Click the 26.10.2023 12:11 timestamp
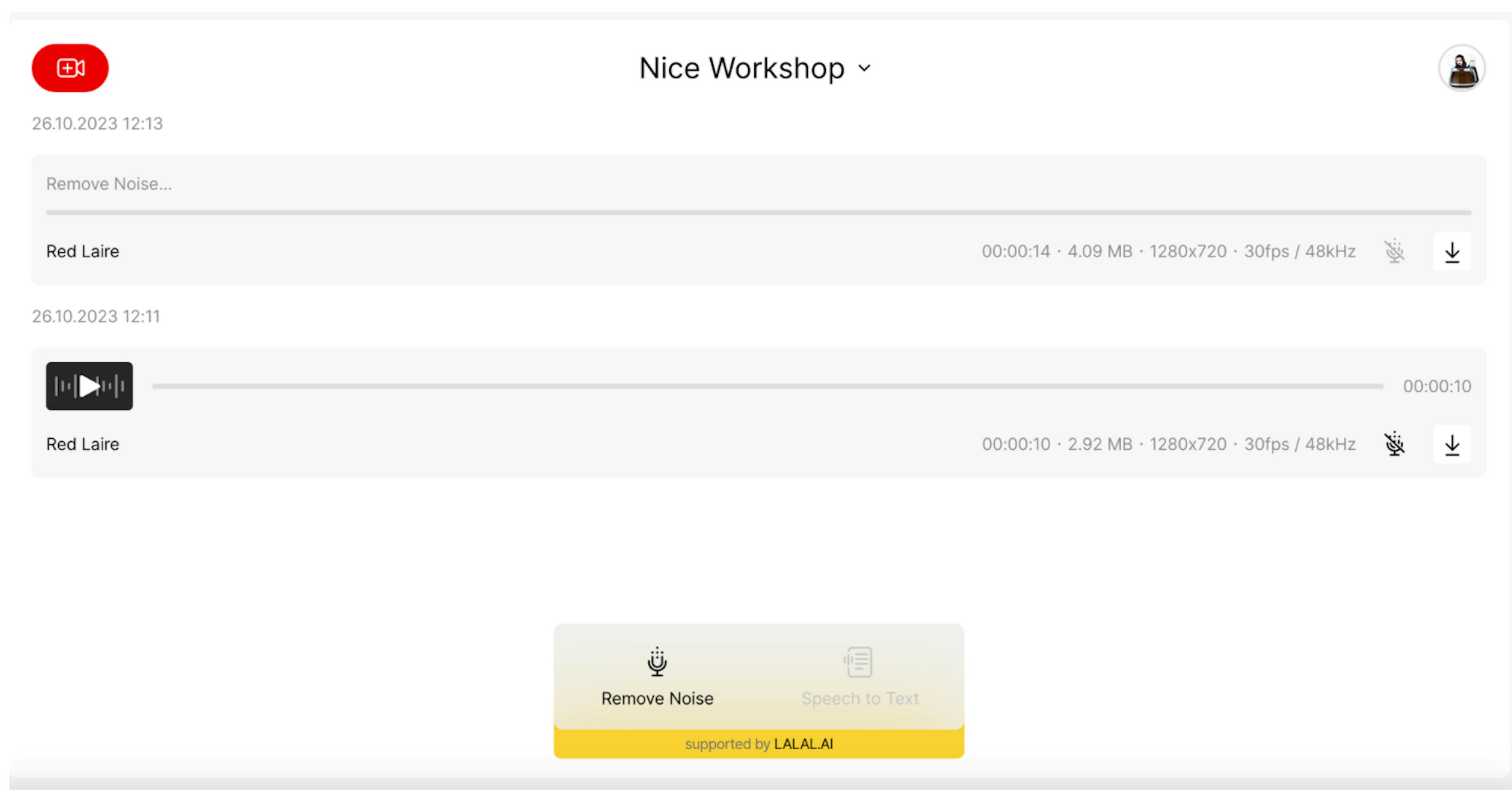Screen dimensions: 1512x793 (x=96, y=317)
